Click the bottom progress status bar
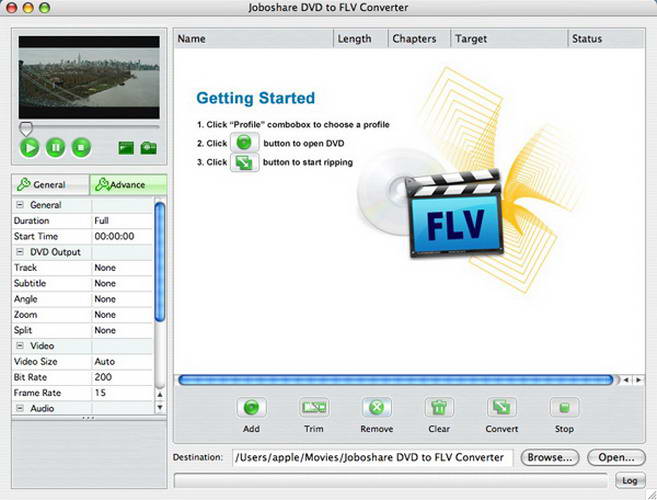 pyautogui.click(x=391, y=480)
